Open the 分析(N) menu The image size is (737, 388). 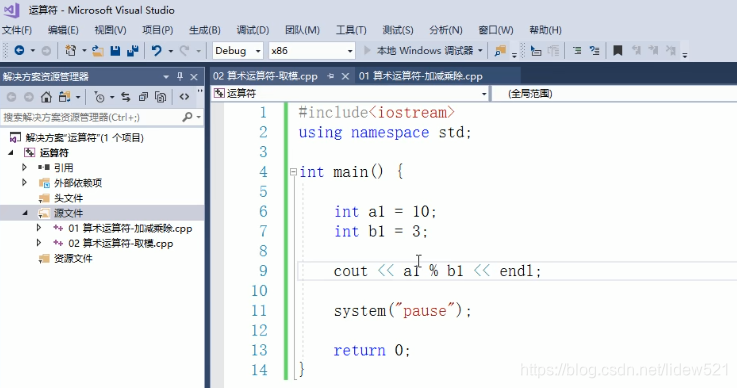click(446, 30)
